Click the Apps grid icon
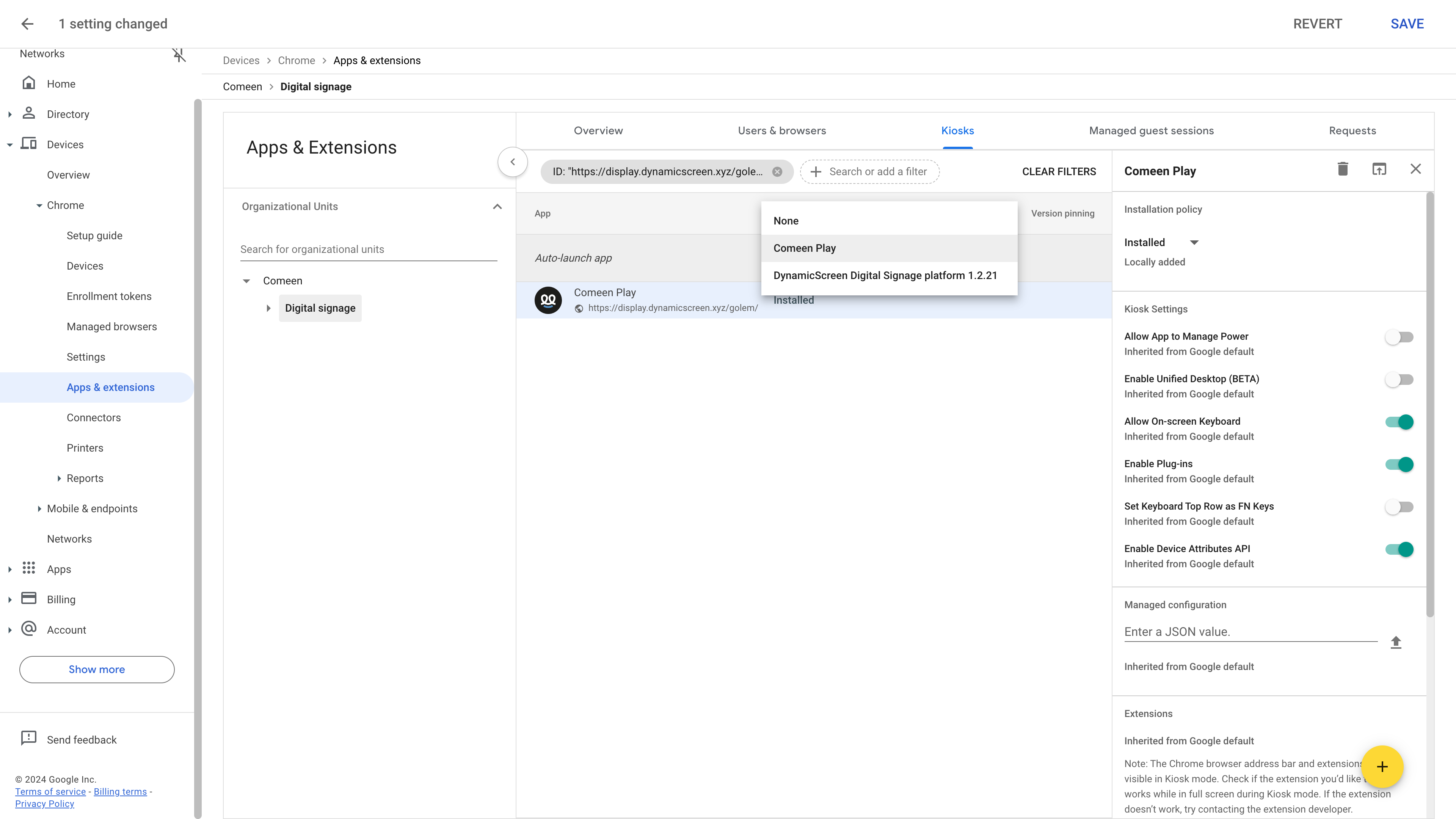The height and width of the screenshot is (819, 1456). click(29, 568)
